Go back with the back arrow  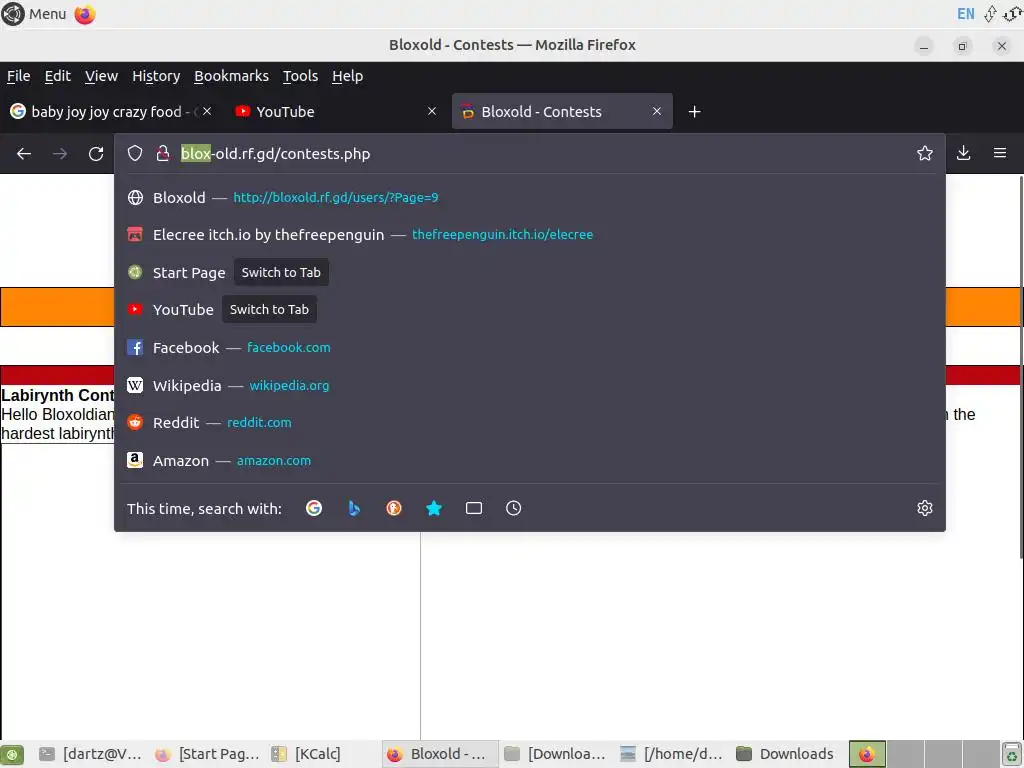coord(24,153)
